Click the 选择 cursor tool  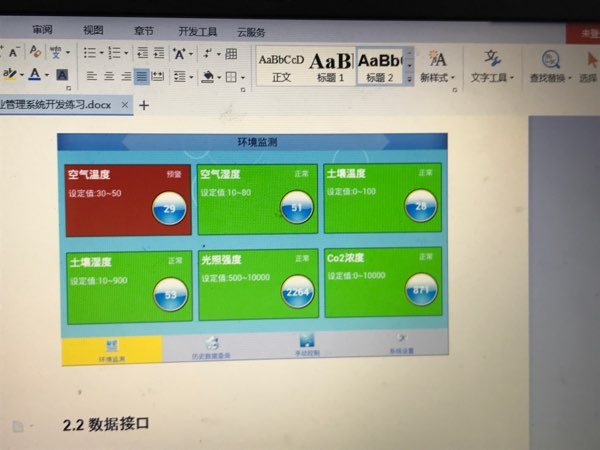[x=589, y=67]
